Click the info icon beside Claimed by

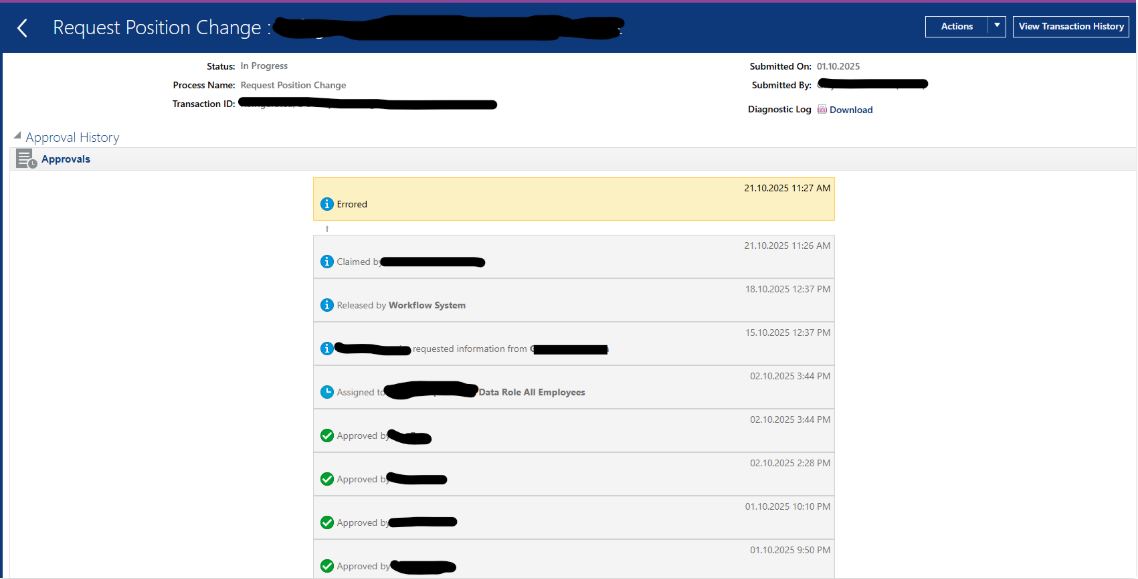327,261
